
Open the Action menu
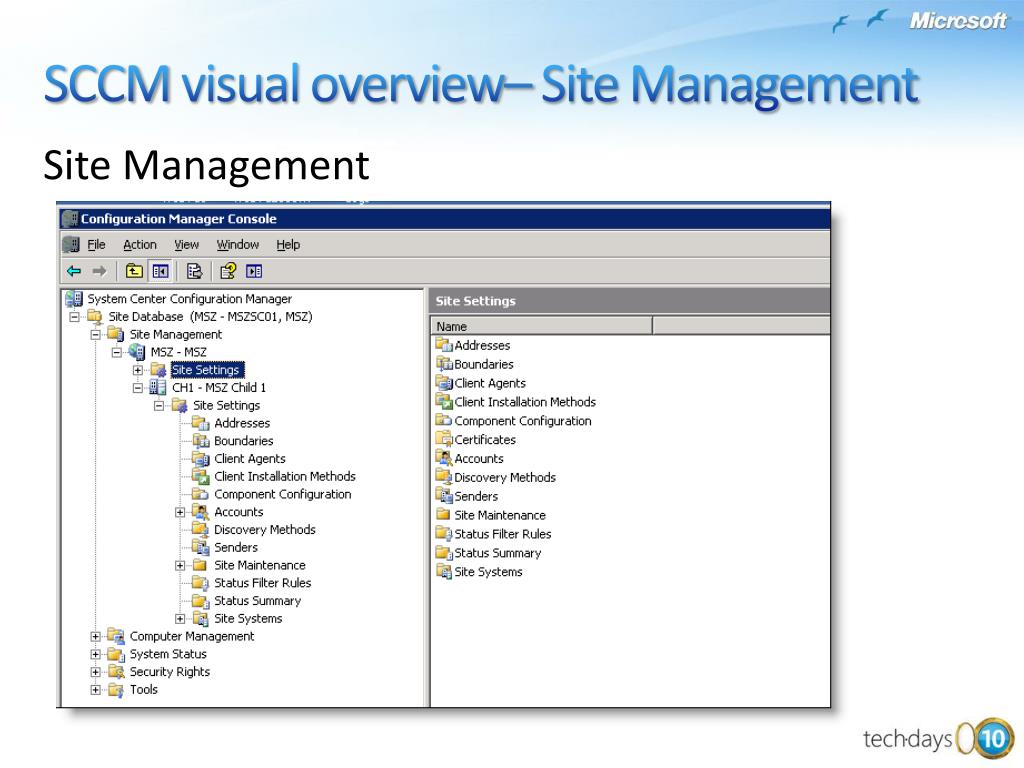[140, 245]
